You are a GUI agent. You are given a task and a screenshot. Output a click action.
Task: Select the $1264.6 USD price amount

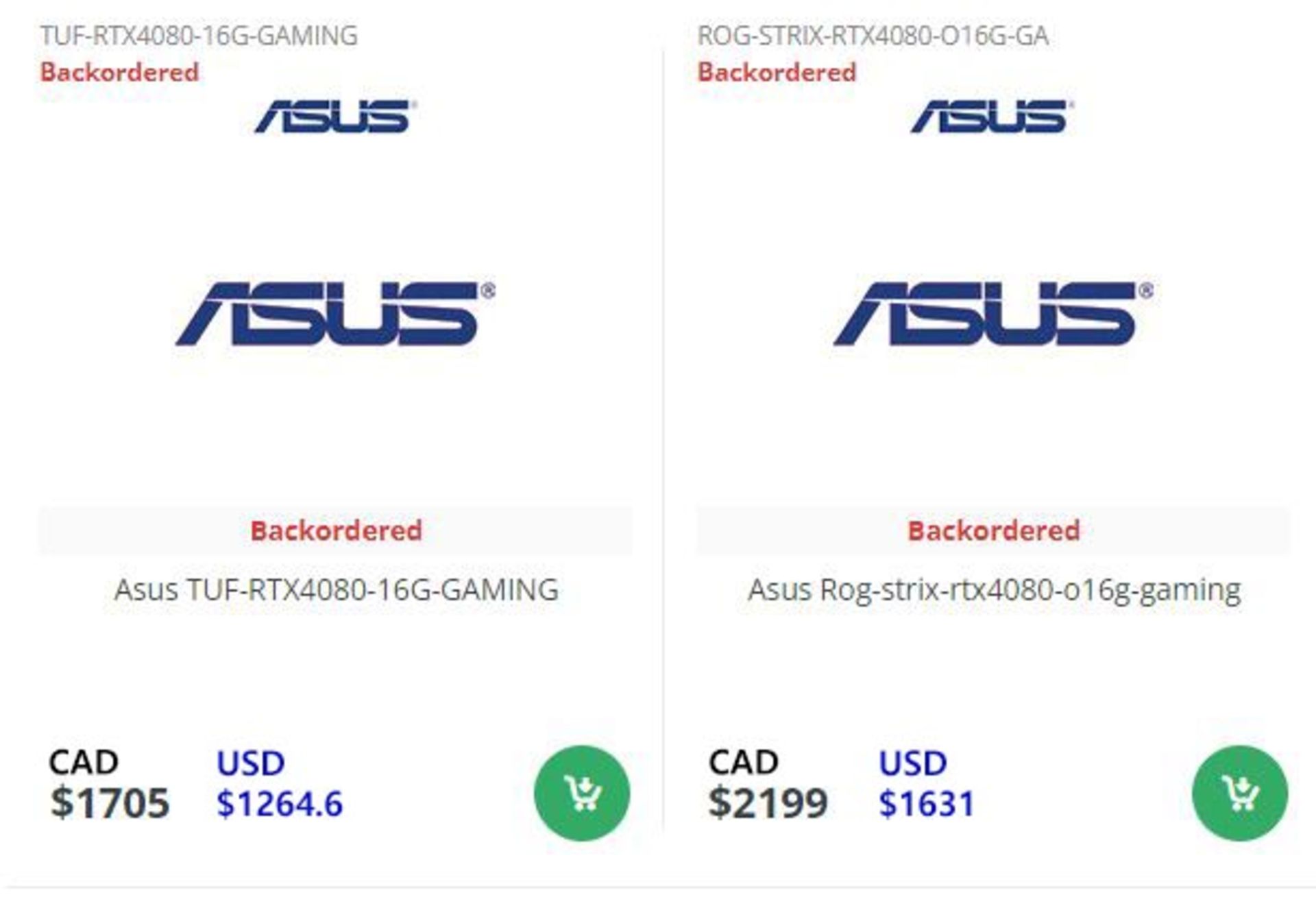280,803
